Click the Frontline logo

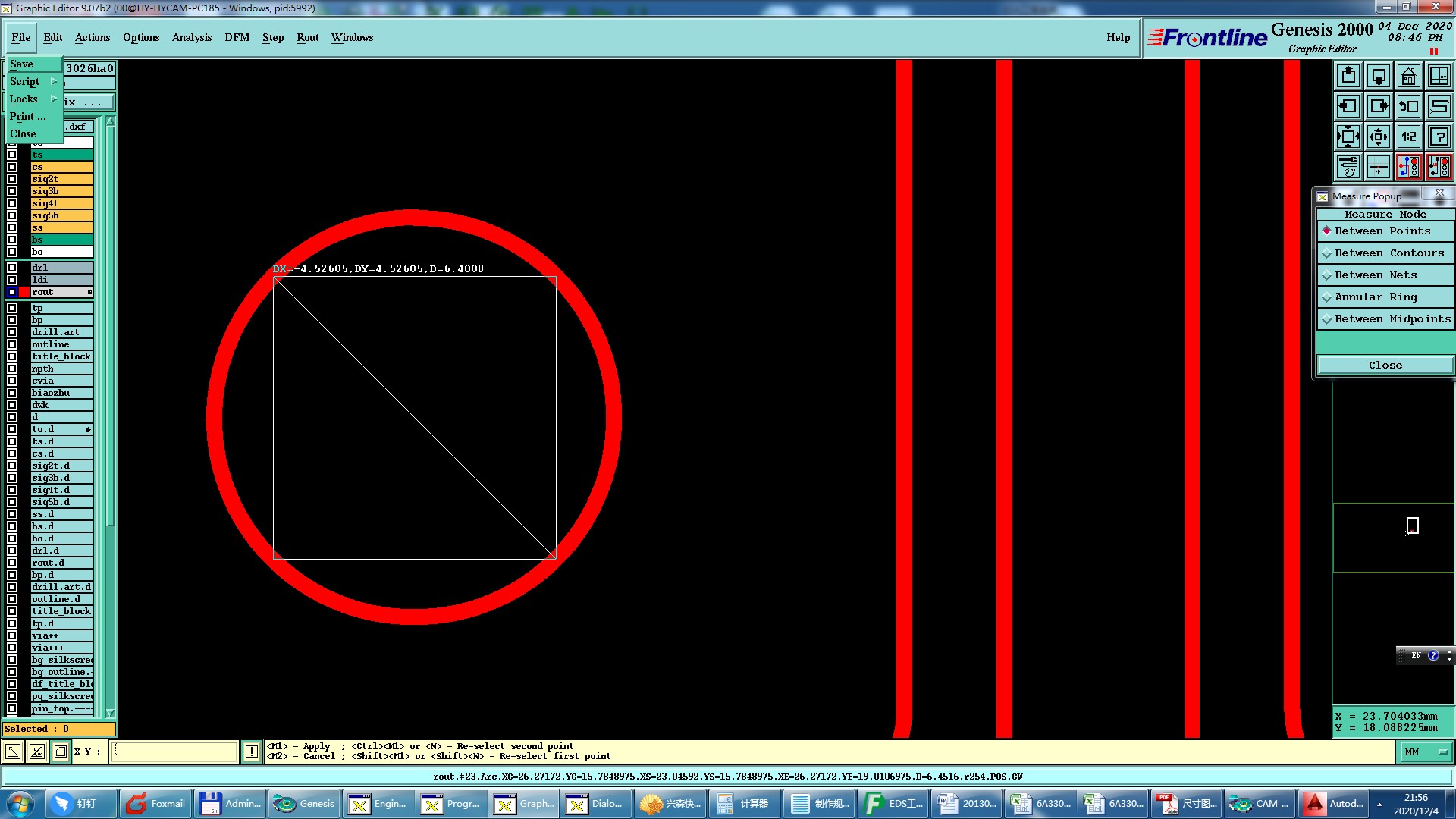[1207, 37]
